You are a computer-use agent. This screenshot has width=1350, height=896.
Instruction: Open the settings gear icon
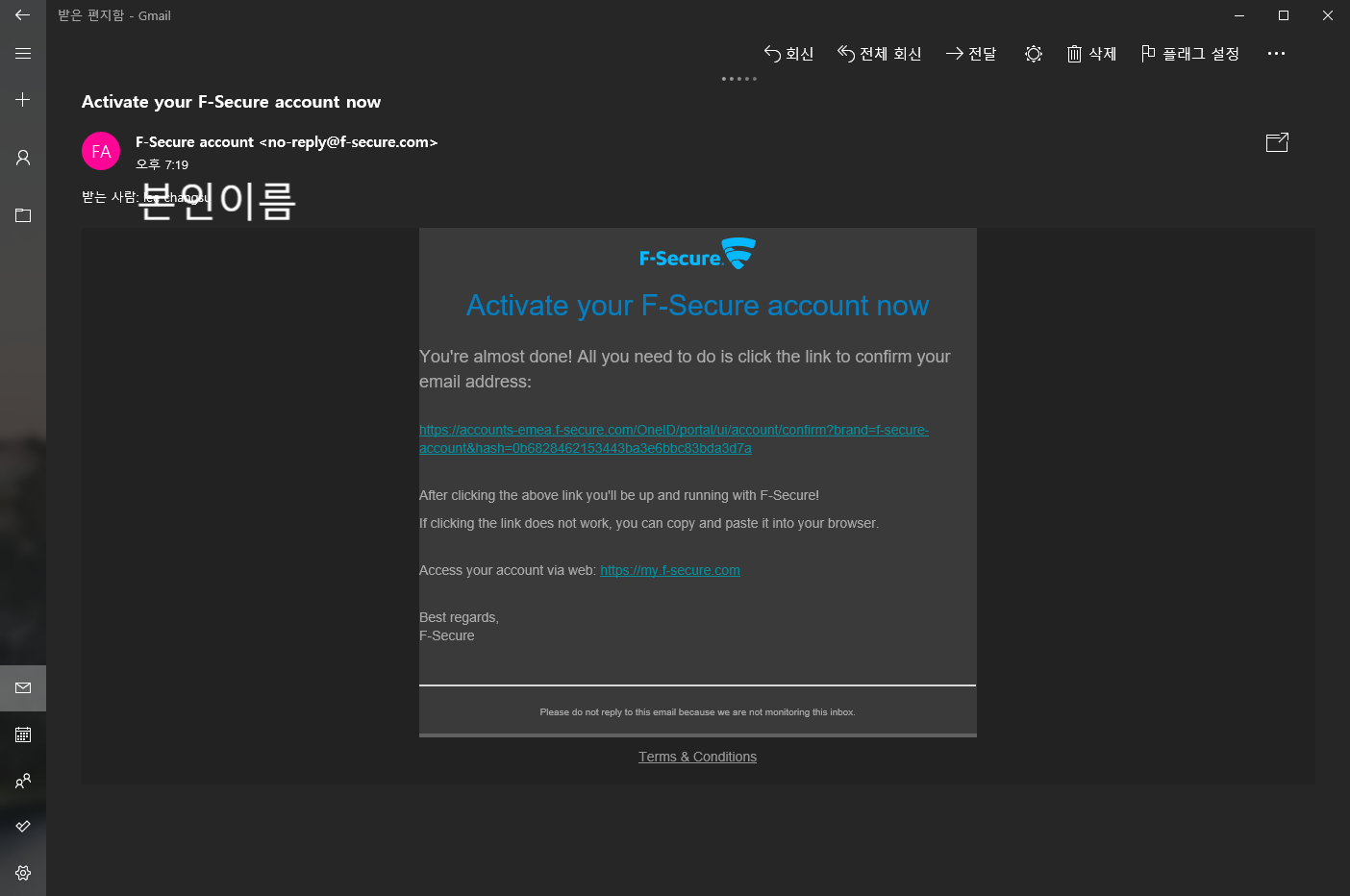click(23, 873)
